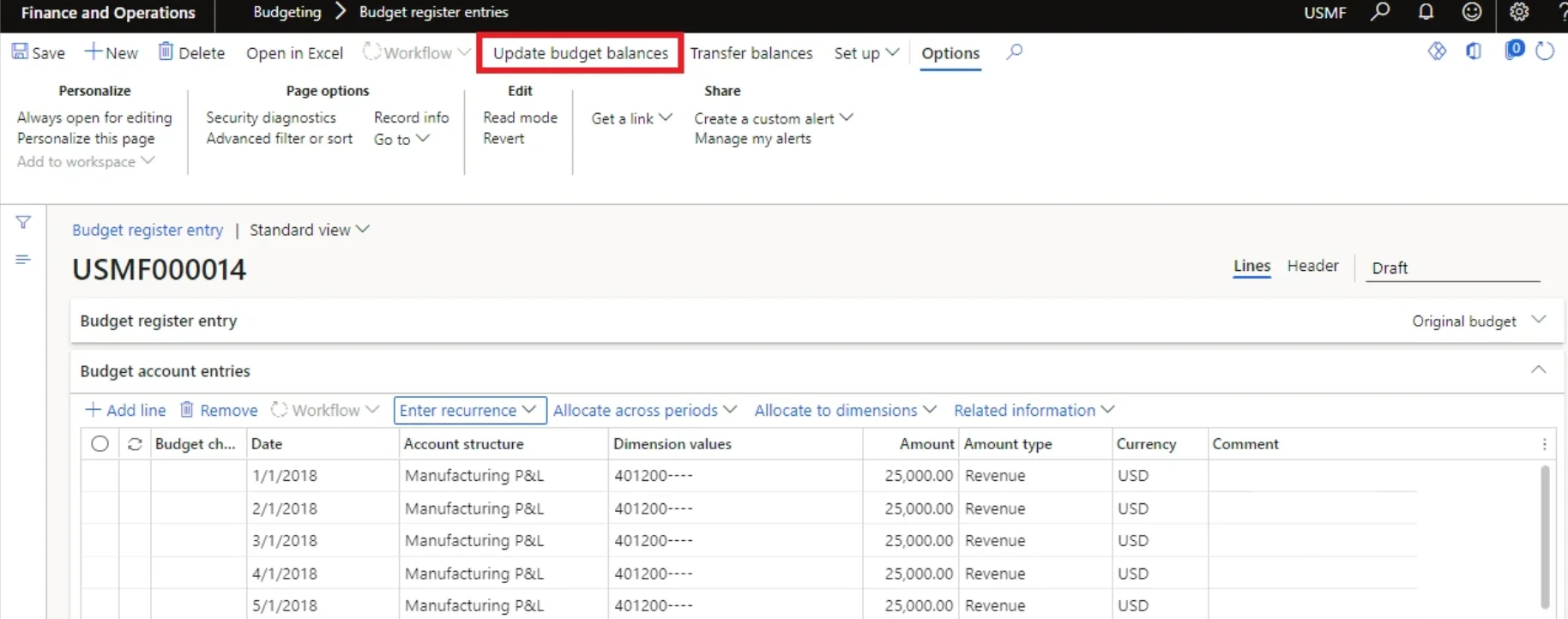The height and width of the screenshot is (619, 1568).
Task: Open the Enter recurrence dropdown
Action: coord(469,411)
